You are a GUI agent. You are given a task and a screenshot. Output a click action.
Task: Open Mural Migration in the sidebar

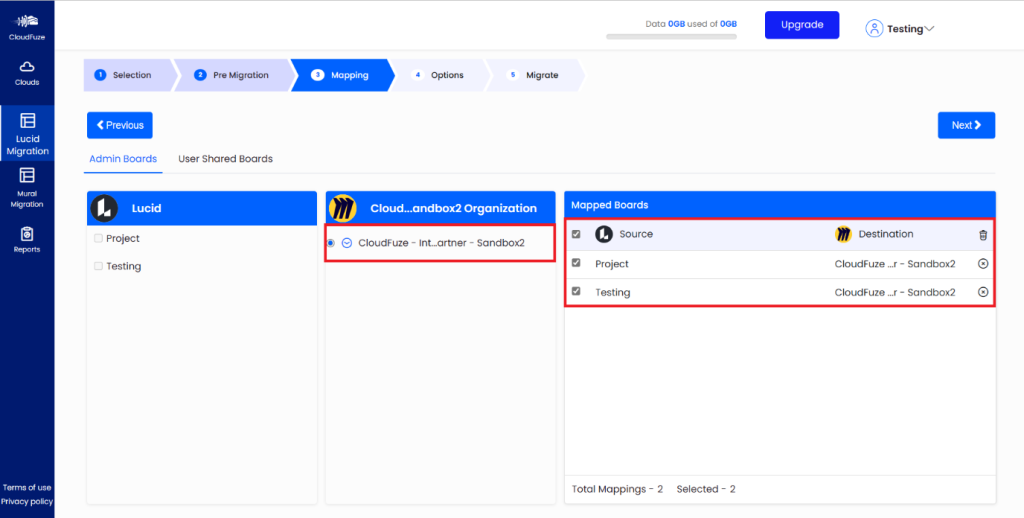[x=27, y=187]
